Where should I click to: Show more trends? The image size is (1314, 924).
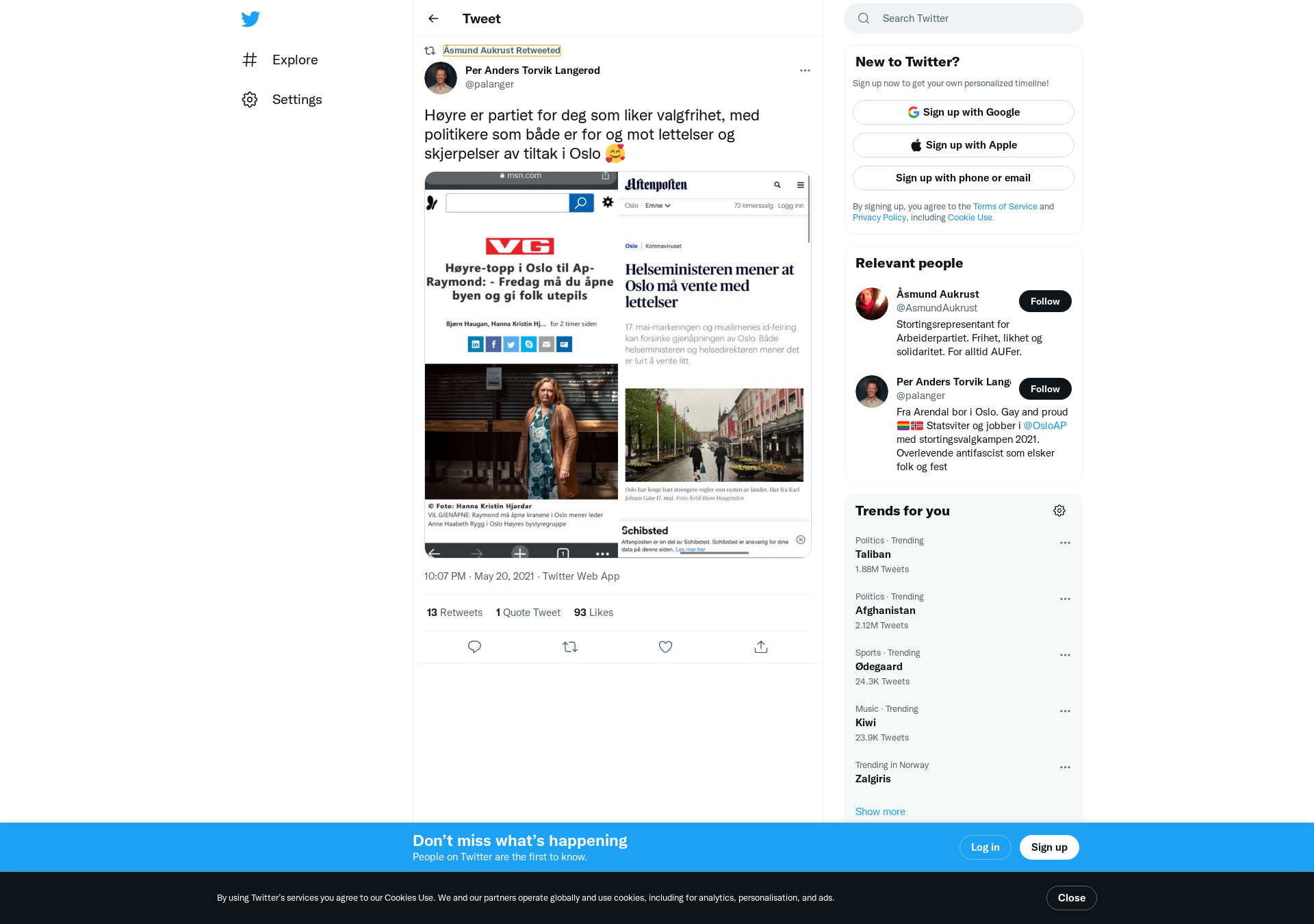[880, 812]
